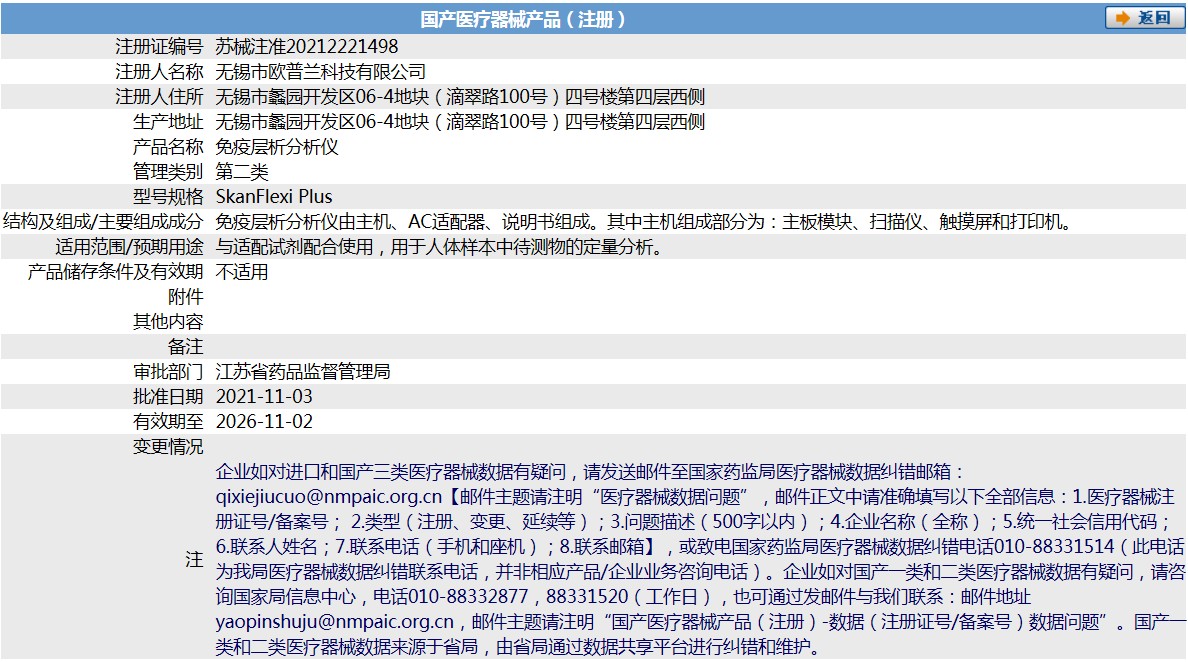Click the 型号规格 label
The width and height of the screenshot is (1188, 662).
pyautogui.click(x=168, y=197)
